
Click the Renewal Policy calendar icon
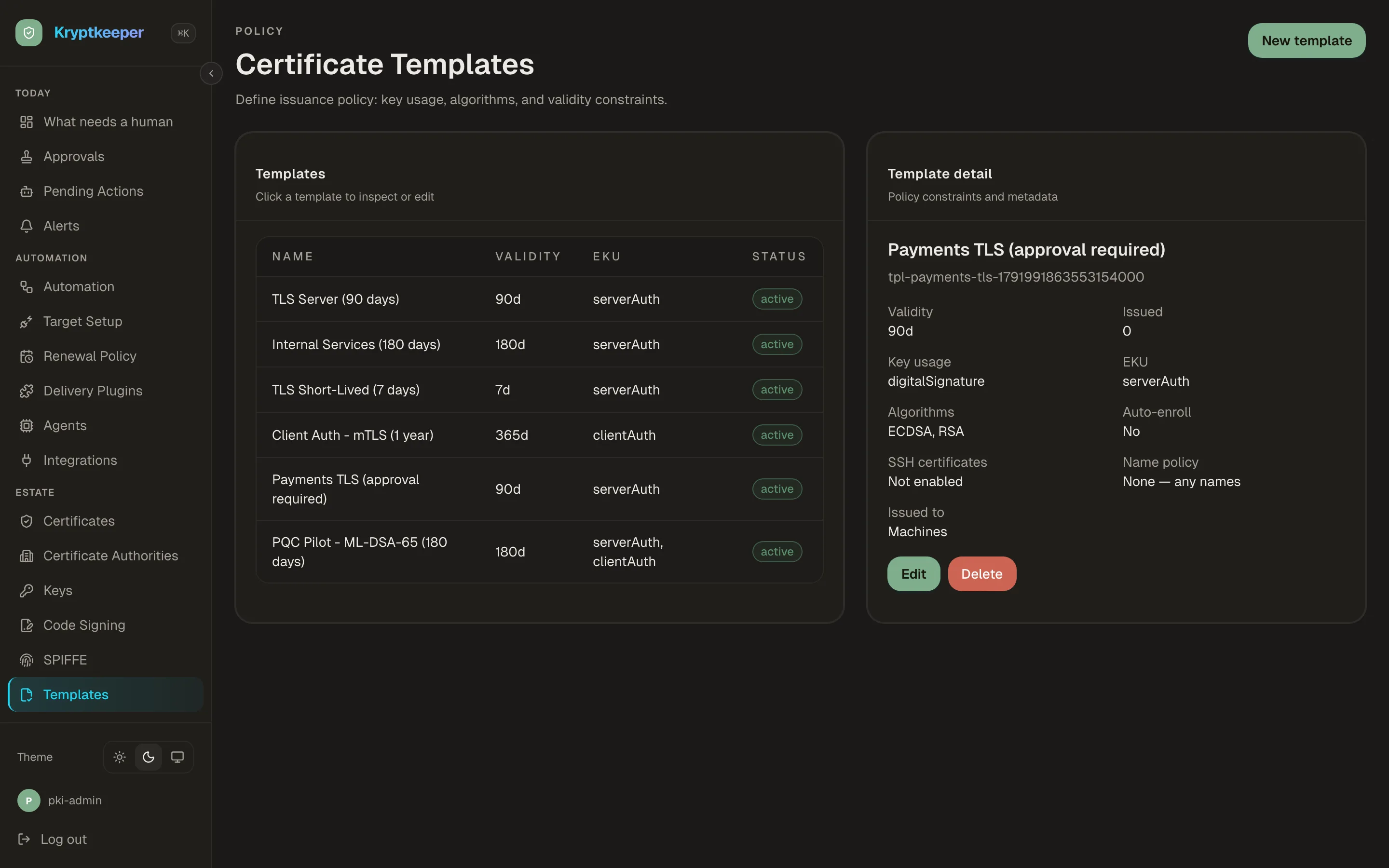tap(27, 356)
